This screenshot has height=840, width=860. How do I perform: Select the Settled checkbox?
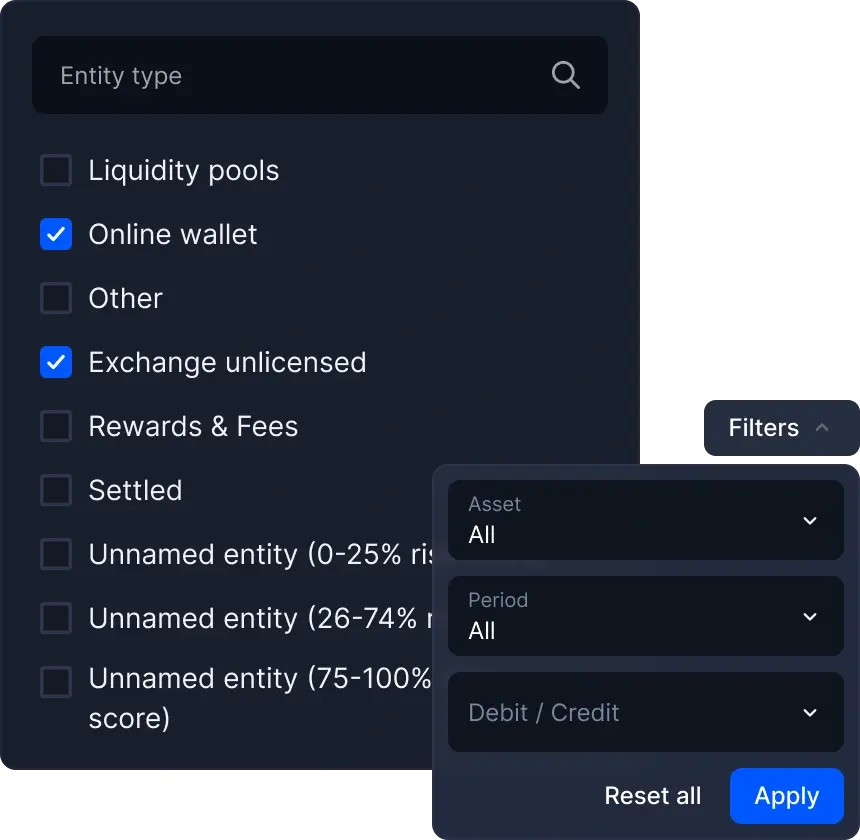56,490
